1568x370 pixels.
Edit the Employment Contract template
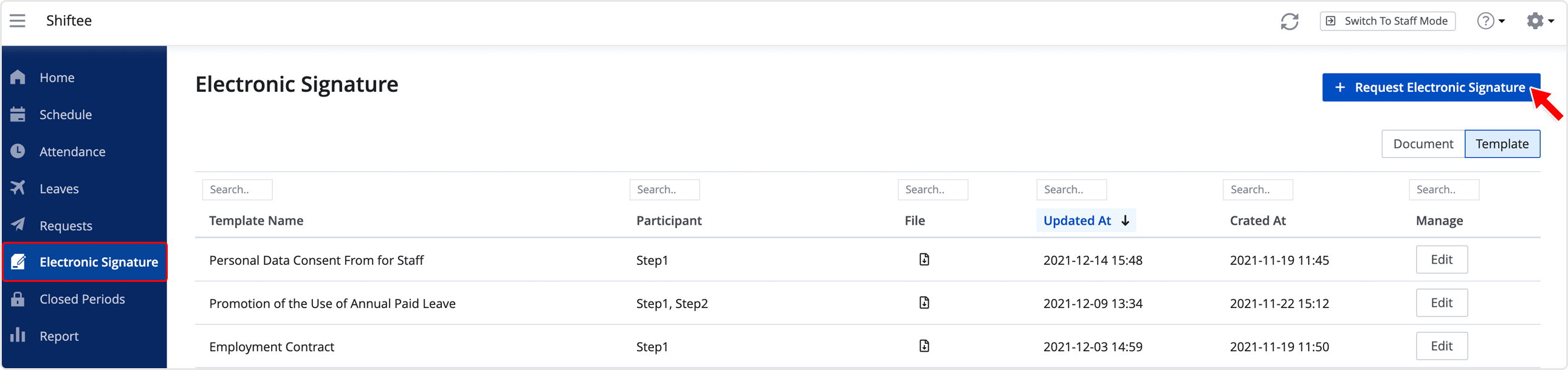tap(1442, 346)
